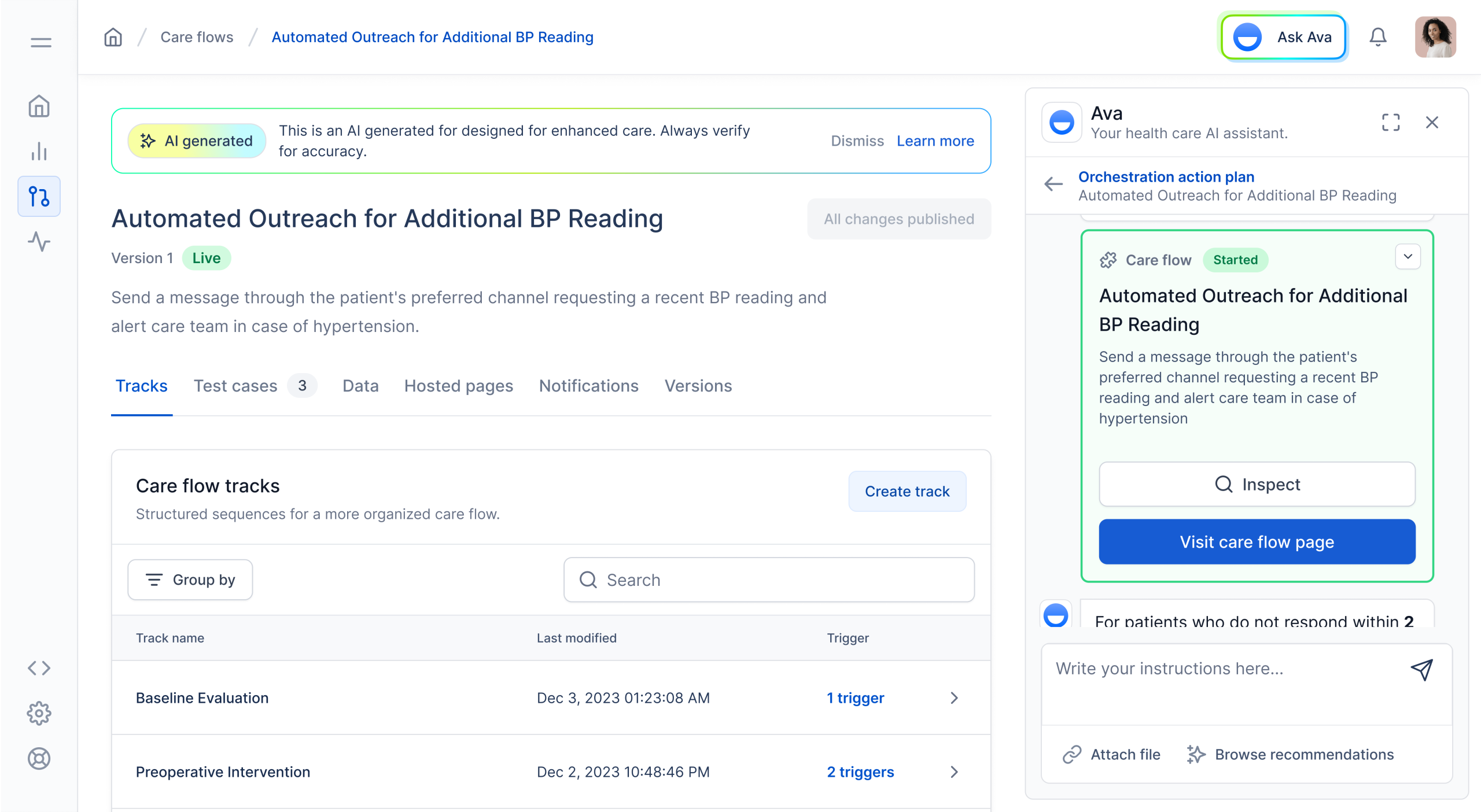Click the Inspect button
The width and height of the screenshot is (1481, 812).
point(1257,484)
